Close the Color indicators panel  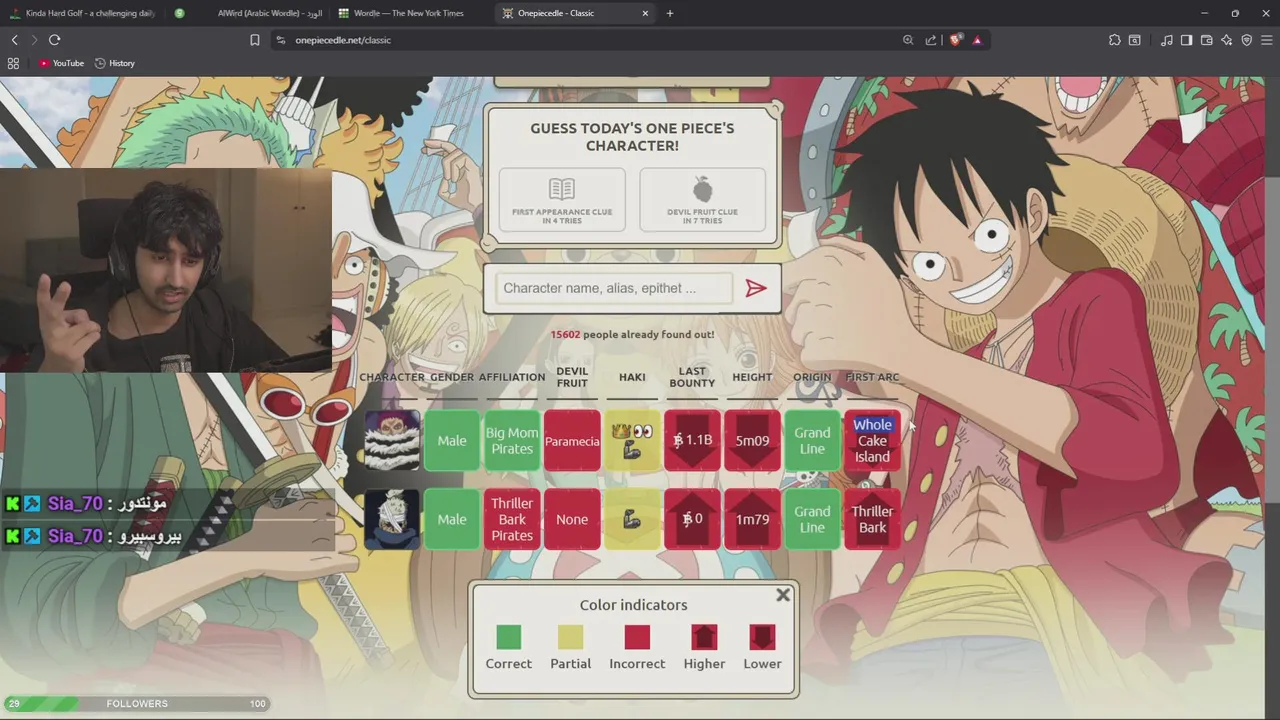(x=783, y=595)
